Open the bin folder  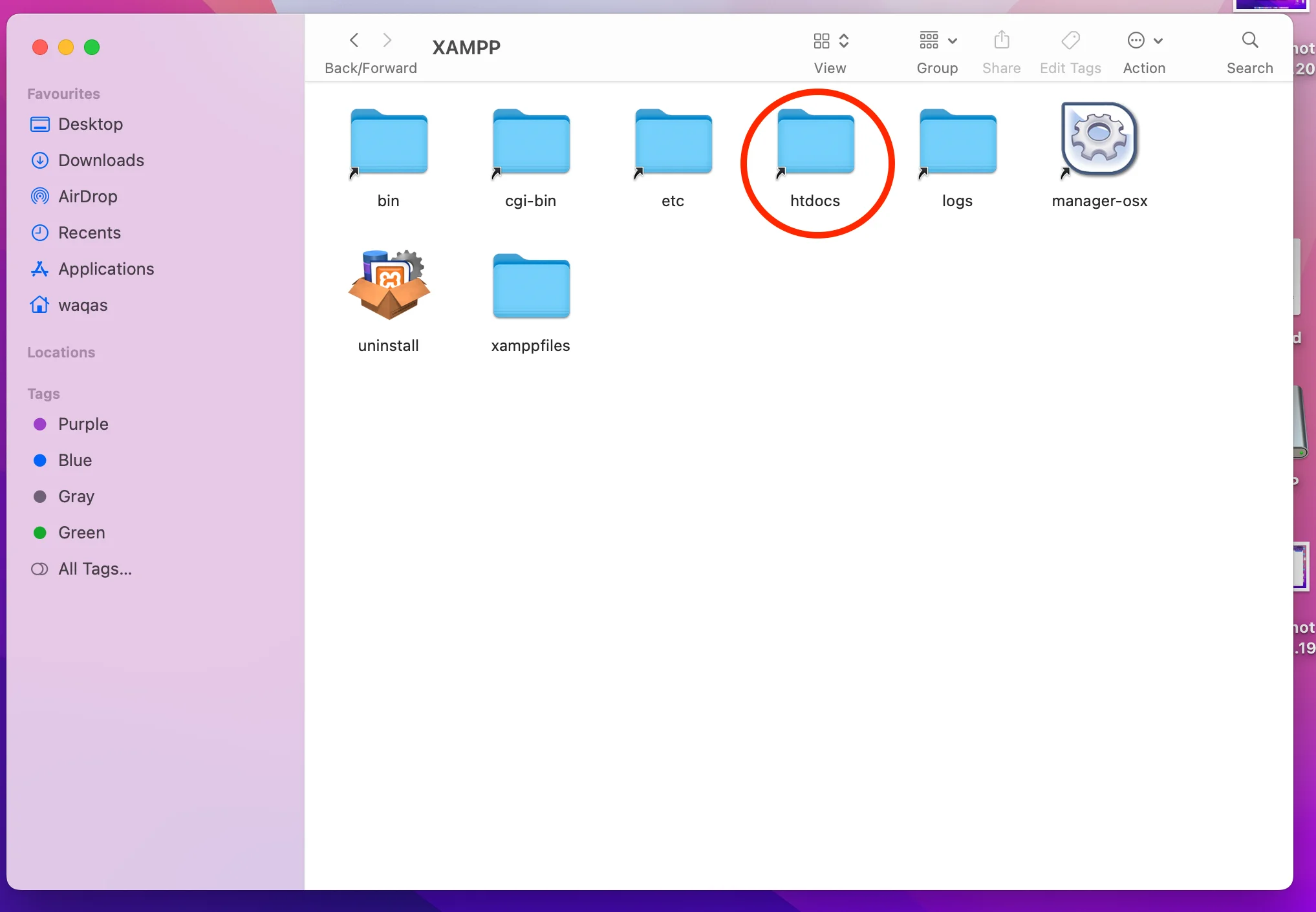pos(389,142)
